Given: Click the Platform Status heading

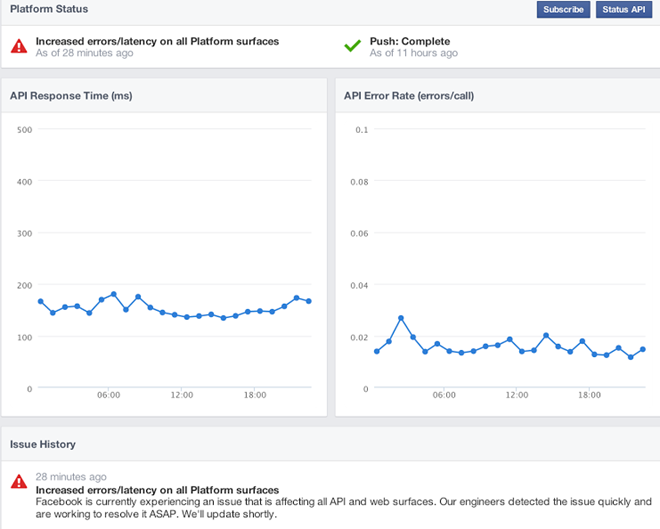Looking at the screenshot, I should point(49,9).
